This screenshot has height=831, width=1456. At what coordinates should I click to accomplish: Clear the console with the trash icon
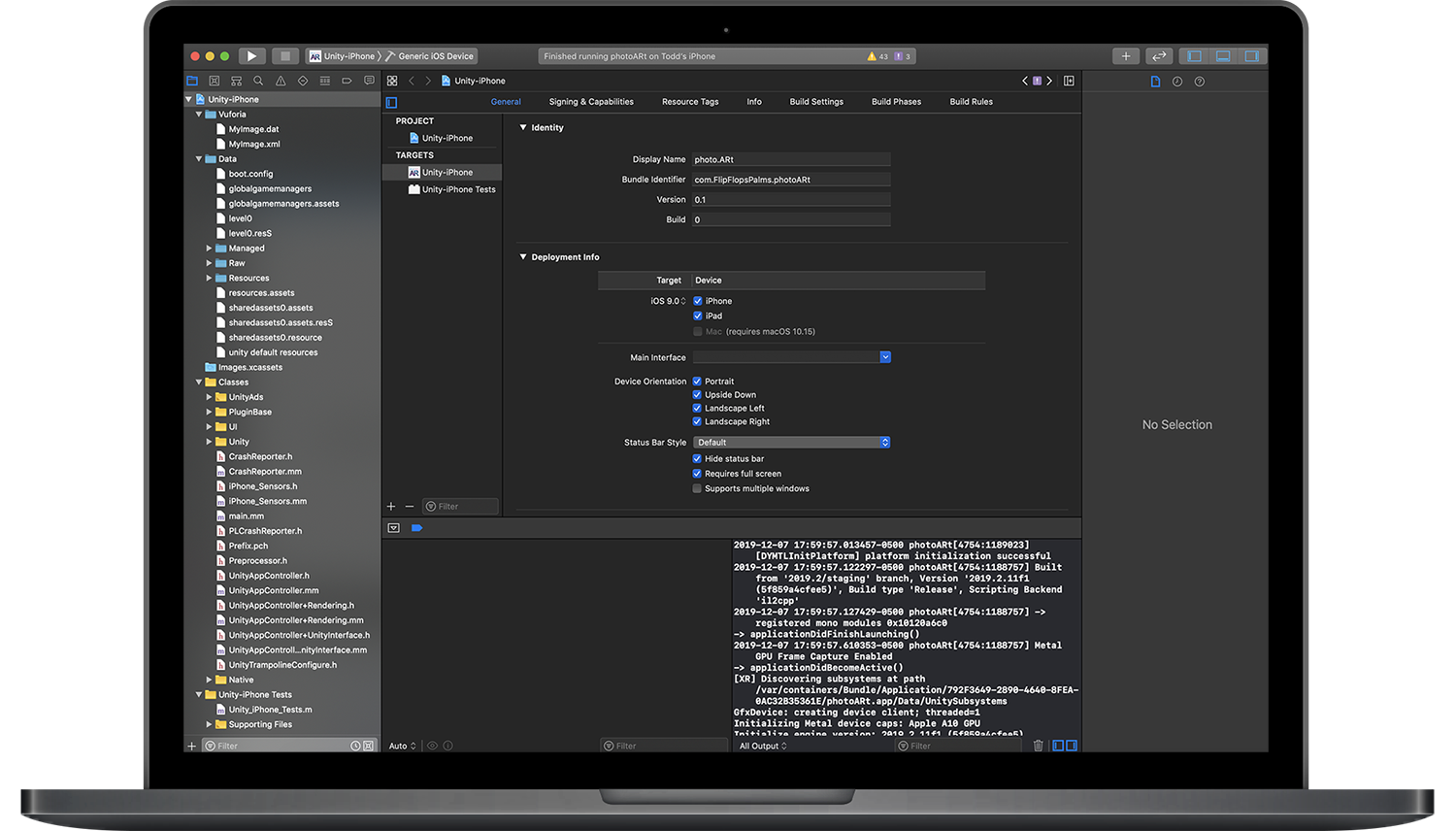pyautogui.click(x=1039, y=746)
